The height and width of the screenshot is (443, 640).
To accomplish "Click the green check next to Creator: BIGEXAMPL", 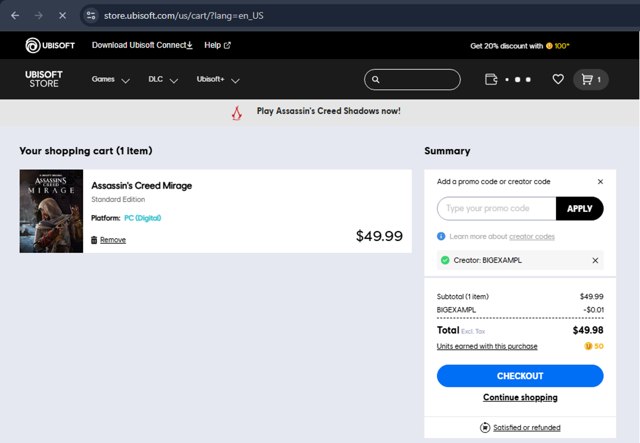I will 445,260.
